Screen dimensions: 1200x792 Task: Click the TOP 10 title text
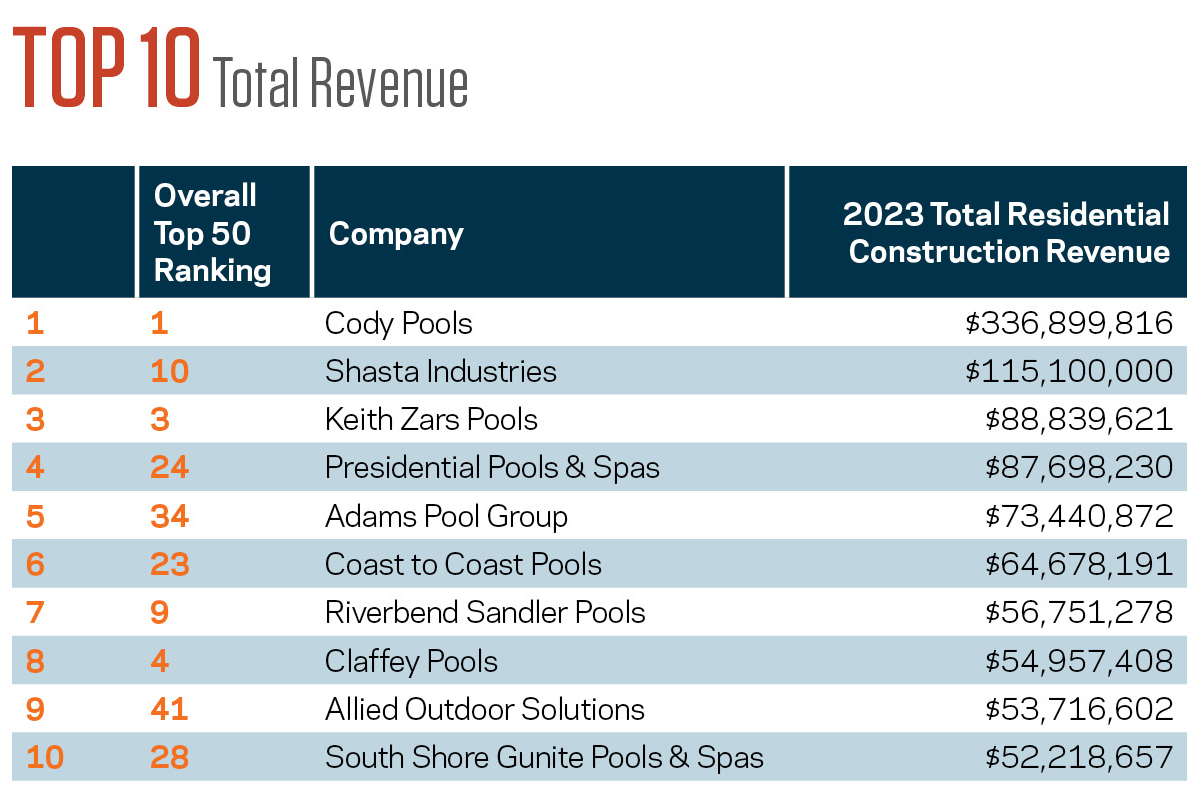coord(108,68)
